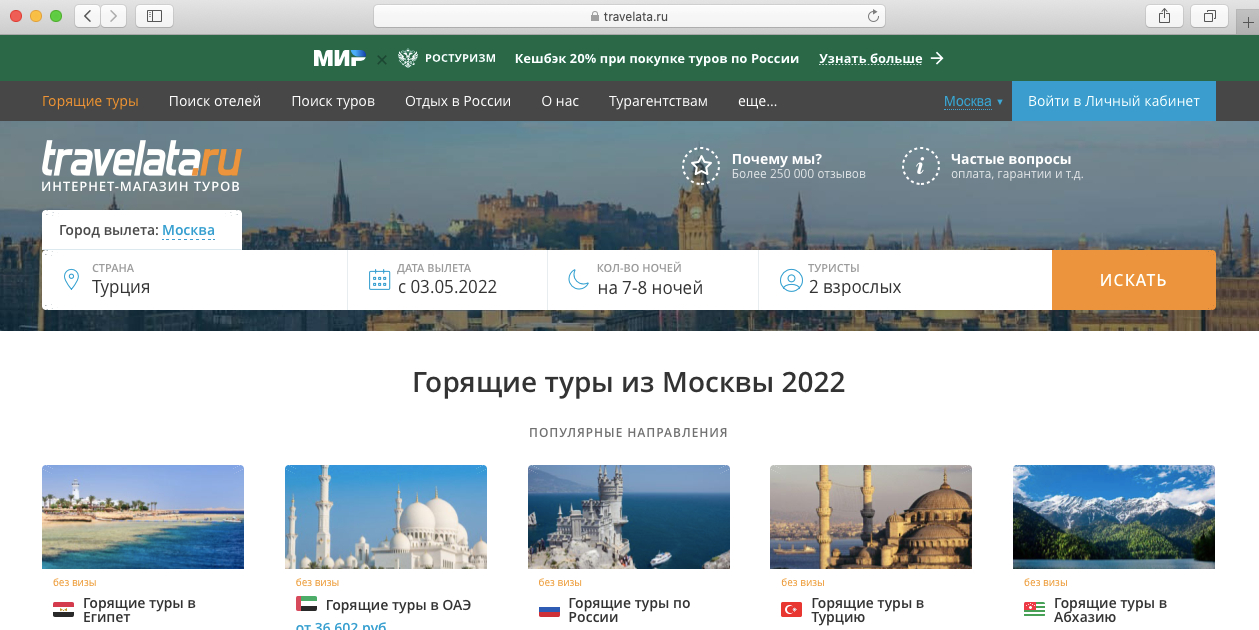Viewport: 1259px width, 630px height.
Task: Reload page using Safari refresh icon
Action: (873, 16)
